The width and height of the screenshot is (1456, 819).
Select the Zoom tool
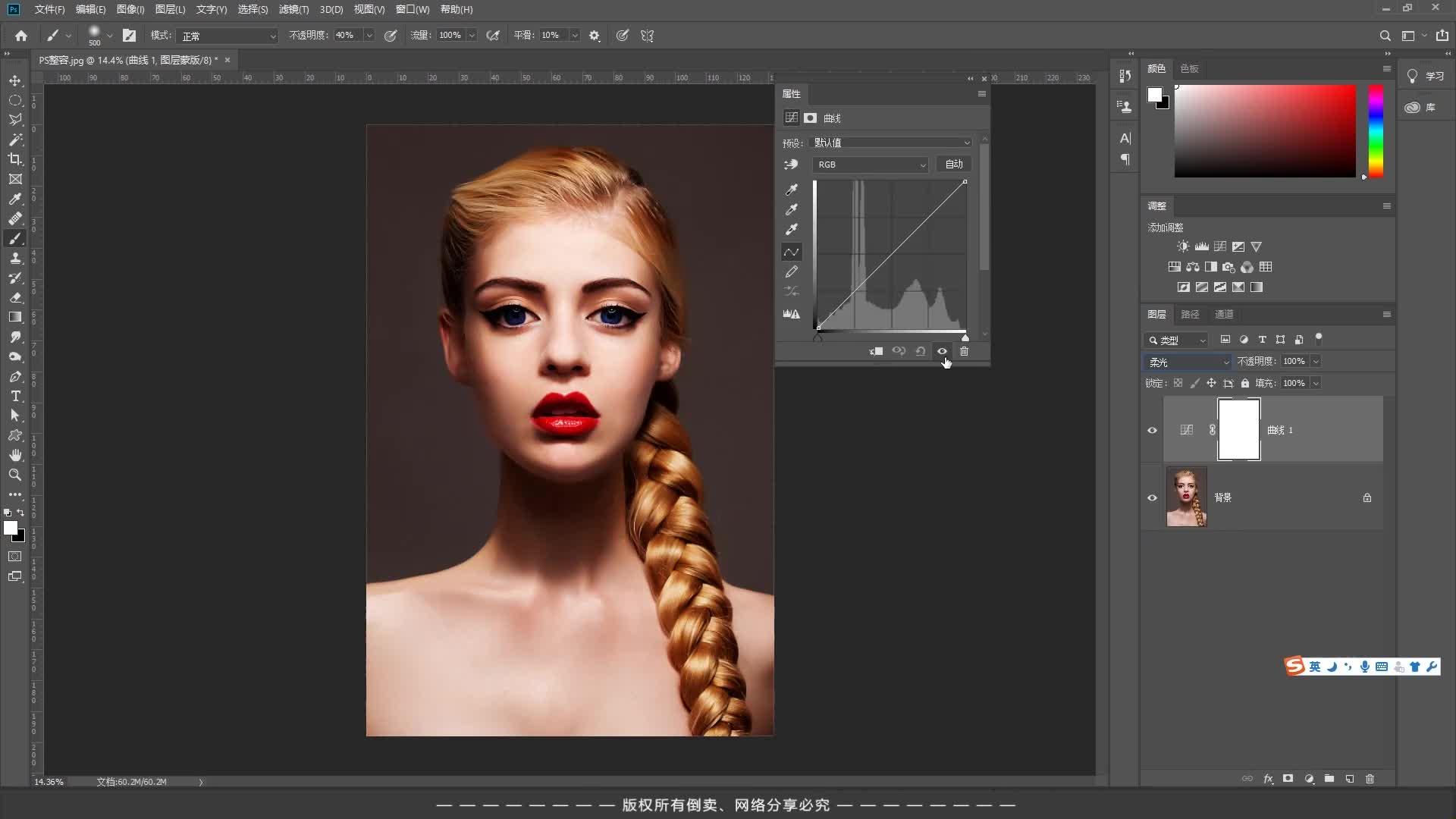(15, 475)
